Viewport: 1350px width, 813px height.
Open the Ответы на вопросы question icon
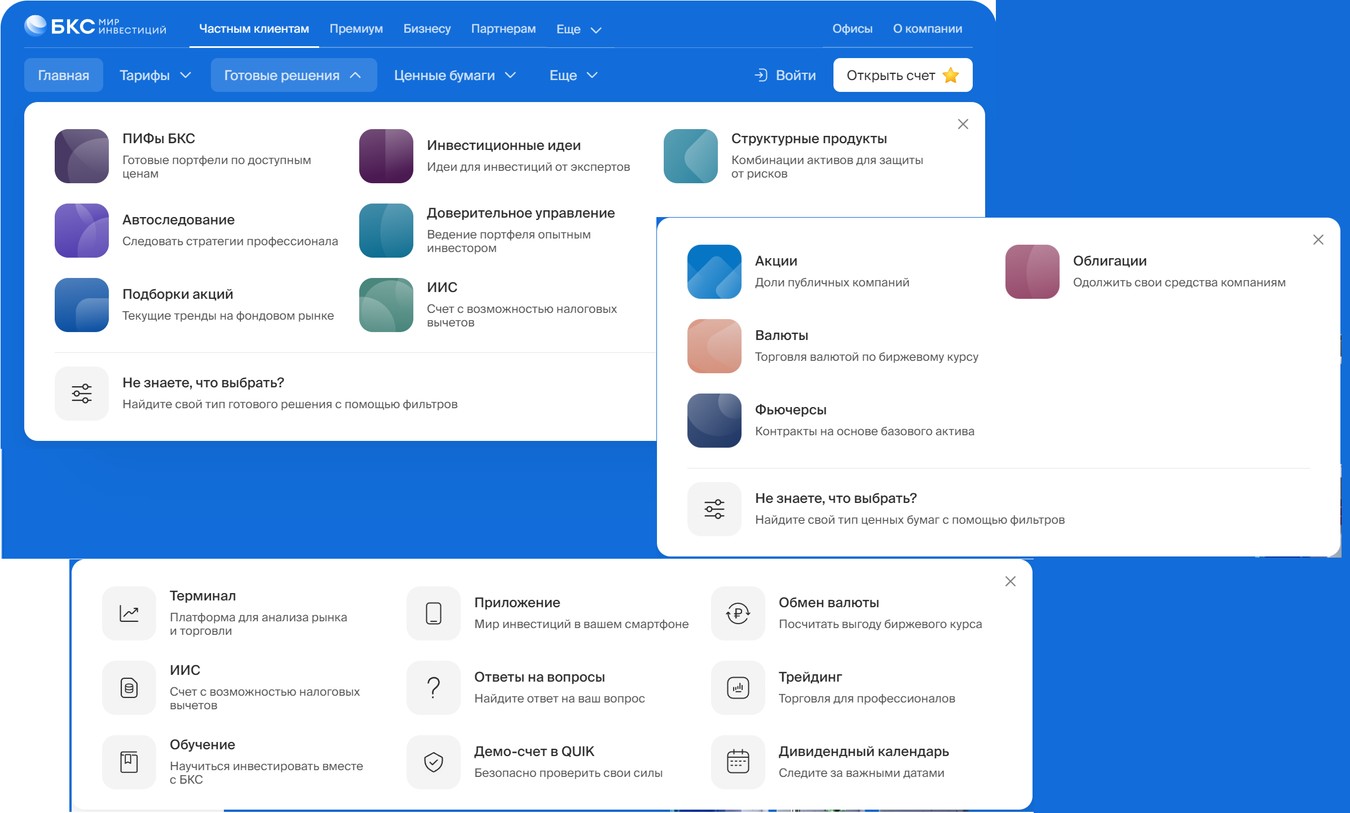pyautogui.click(x=433, y=688)
